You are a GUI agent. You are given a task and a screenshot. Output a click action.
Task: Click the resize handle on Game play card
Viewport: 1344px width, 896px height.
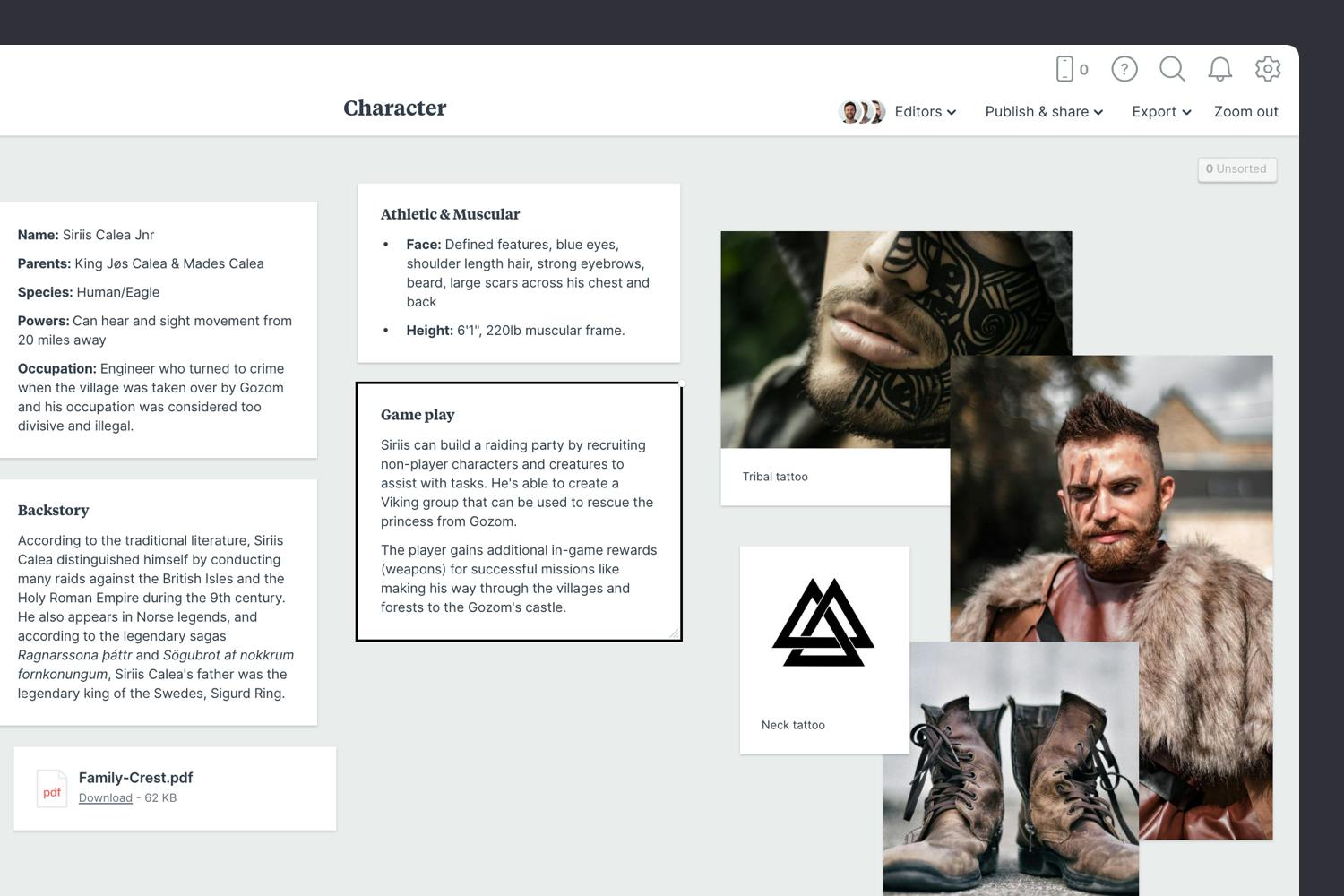coord(676,633)
